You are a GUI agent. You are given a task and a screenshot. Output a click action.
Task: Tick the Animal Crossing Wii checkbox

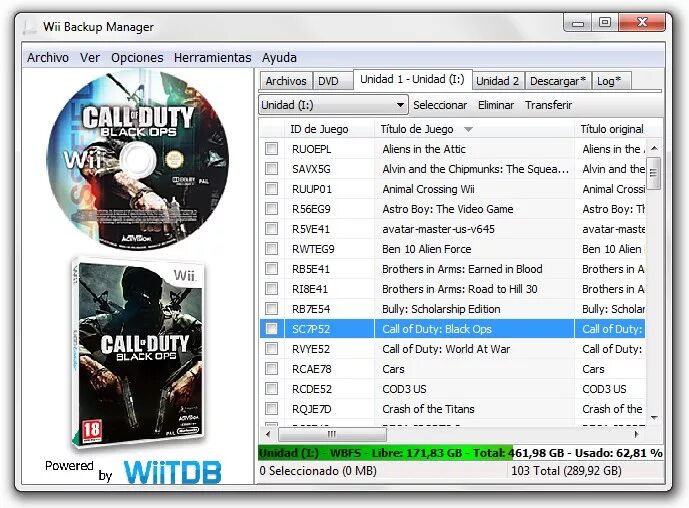(x=272, y=189)
